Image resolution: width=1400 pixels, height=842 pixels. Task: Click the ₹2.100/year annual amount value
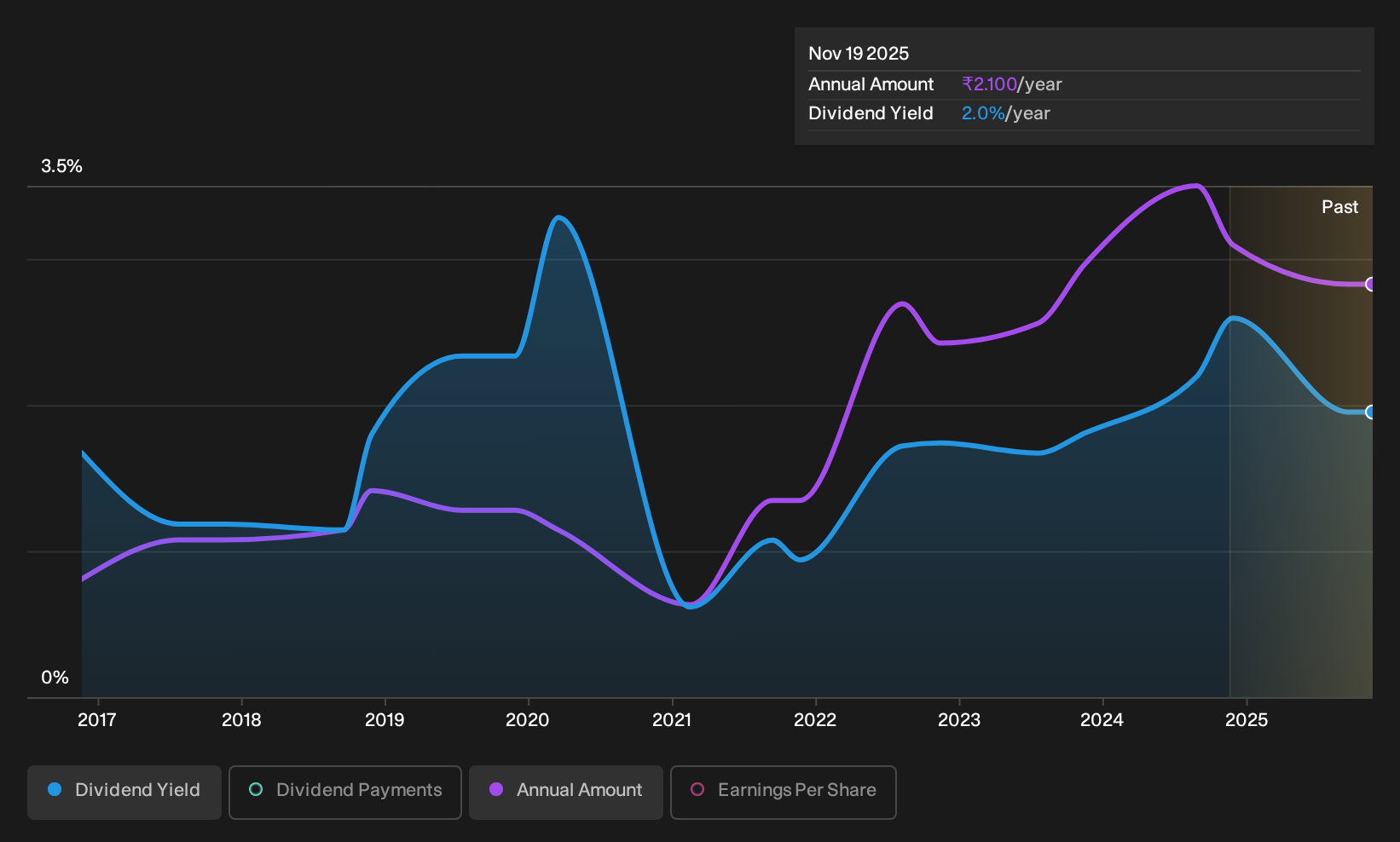1012,84
